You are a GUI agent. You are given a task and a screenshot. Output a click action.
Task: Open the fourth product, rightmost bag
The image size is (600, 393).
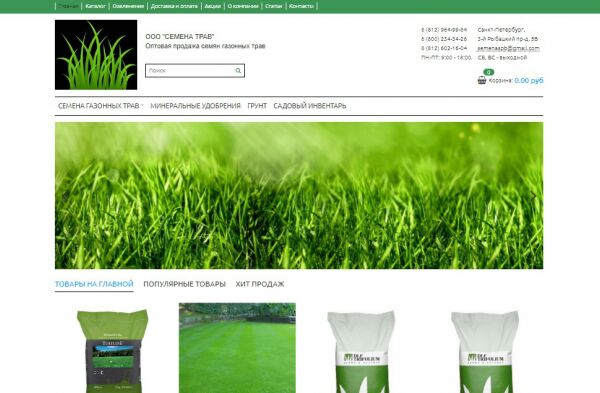[485, 352]
